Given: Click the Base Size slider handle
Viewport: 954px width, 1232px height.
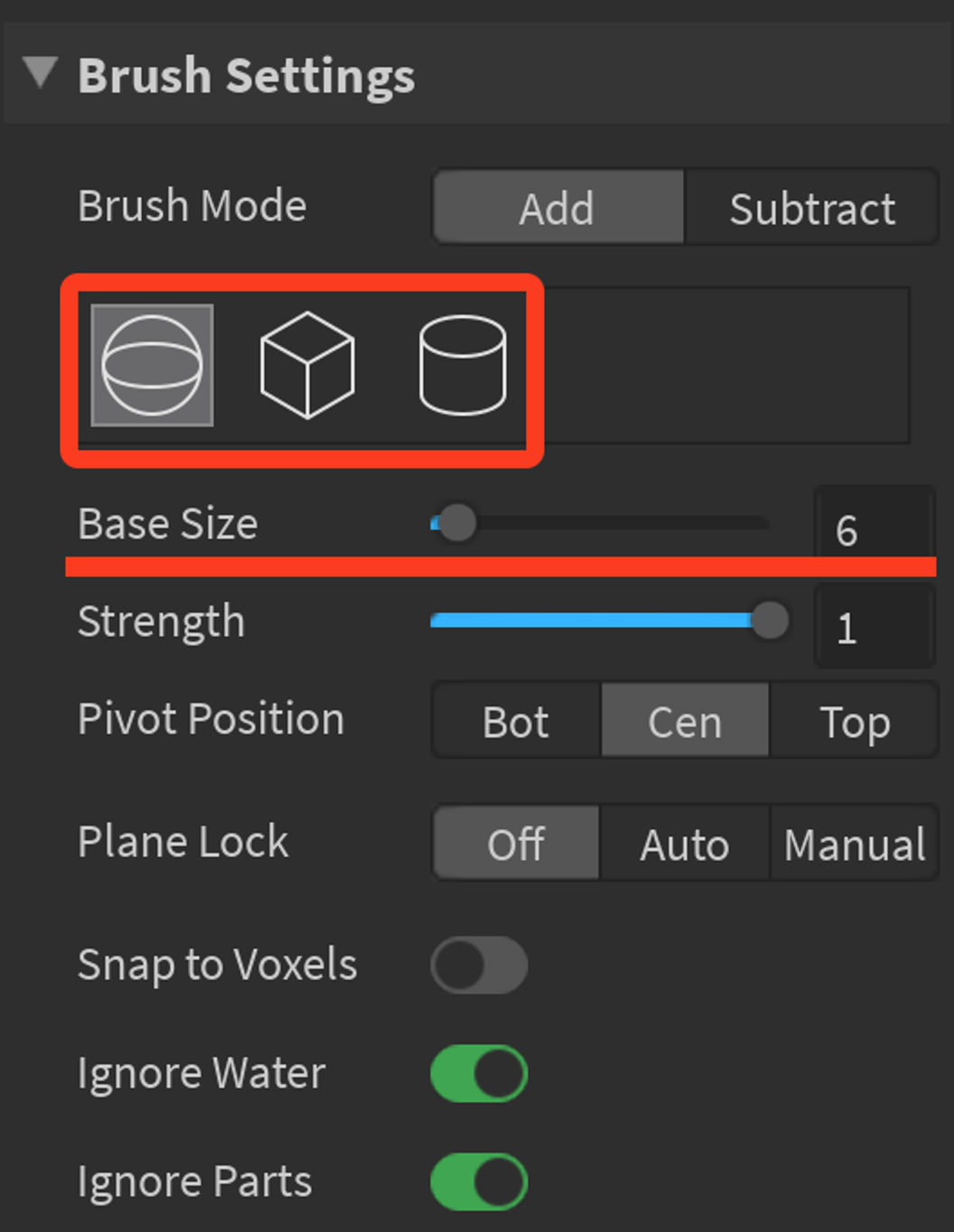Looking at the screenshot, I should [x=456, y=523].
